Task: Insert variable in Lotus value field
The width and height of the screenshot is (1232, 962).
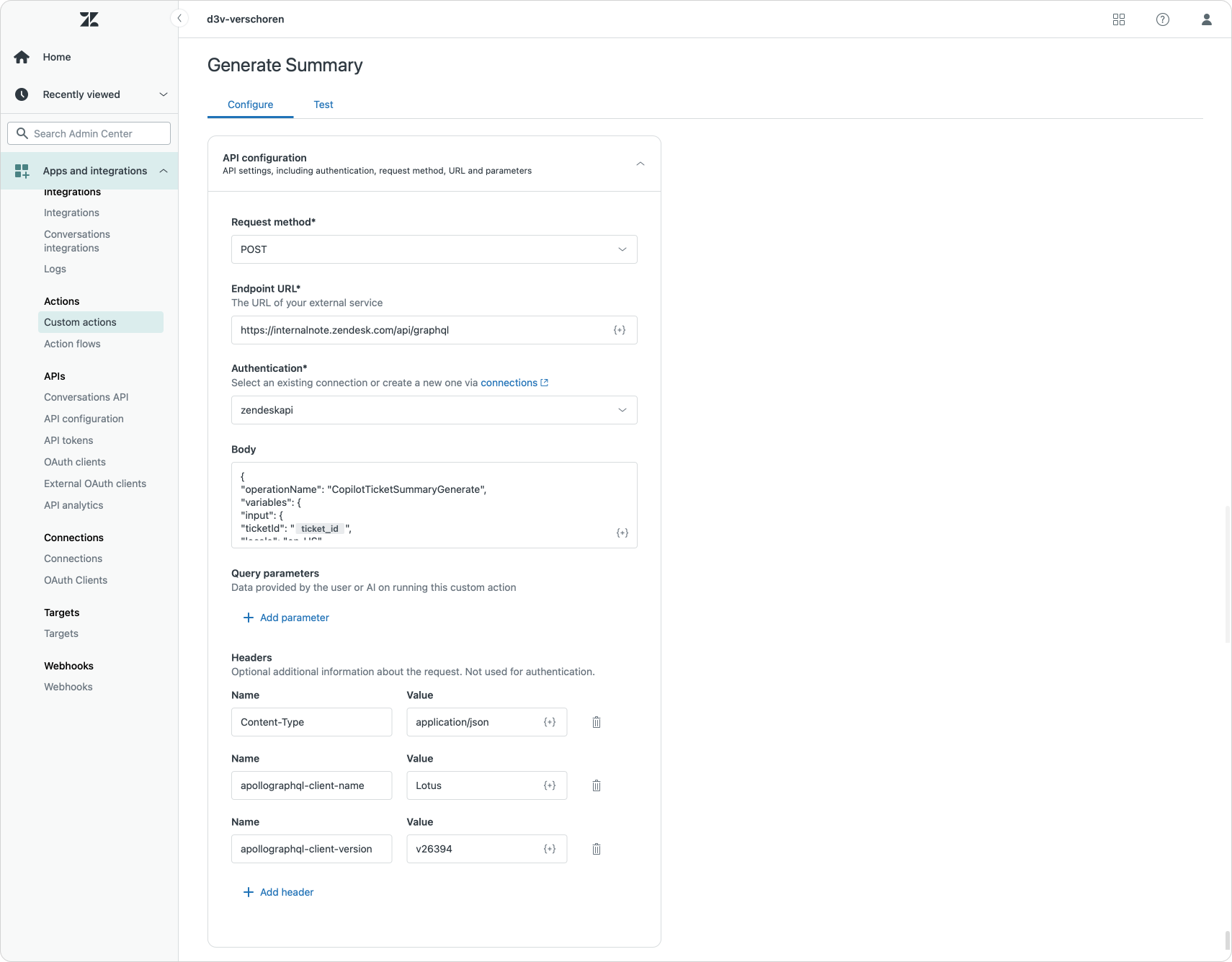Action: pyautogui.click(x=549, y=785)
